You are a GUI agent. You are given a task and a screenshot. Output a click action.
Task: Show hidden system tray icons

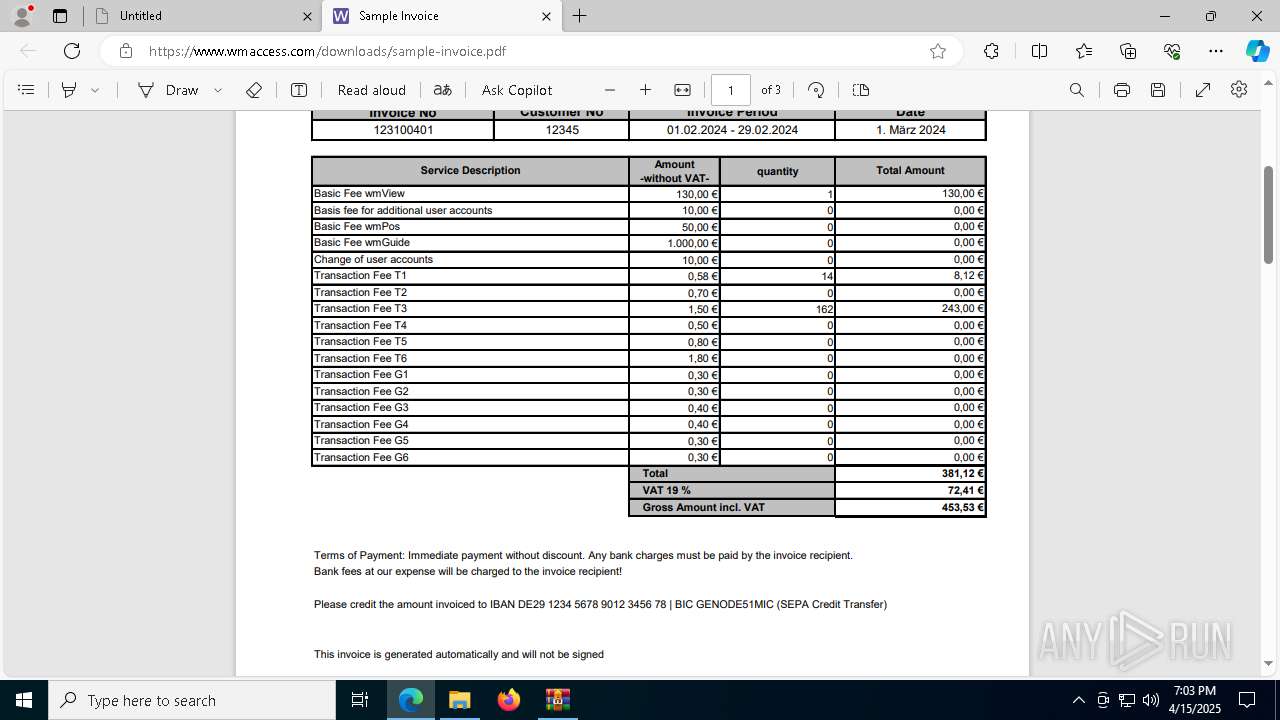click(x=1078, y=700)
